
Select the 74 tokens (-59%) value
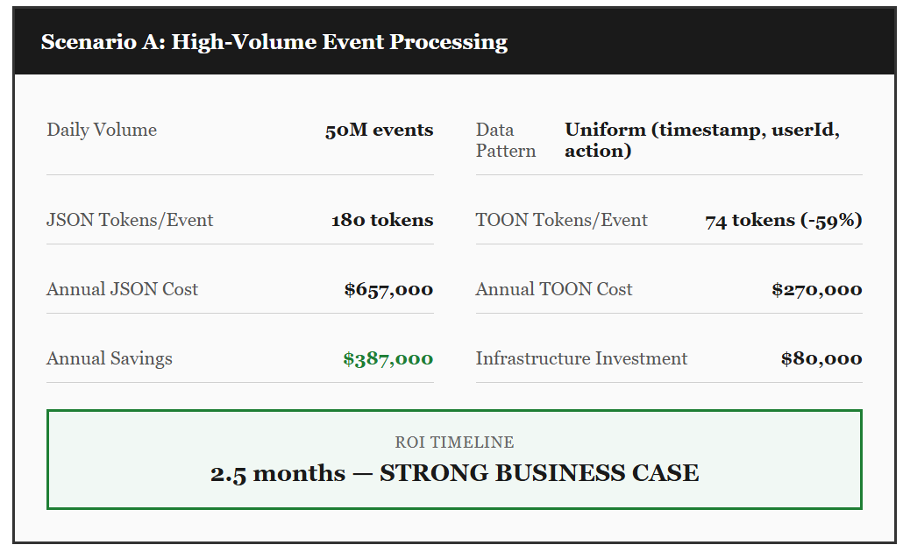coord(783,220)
